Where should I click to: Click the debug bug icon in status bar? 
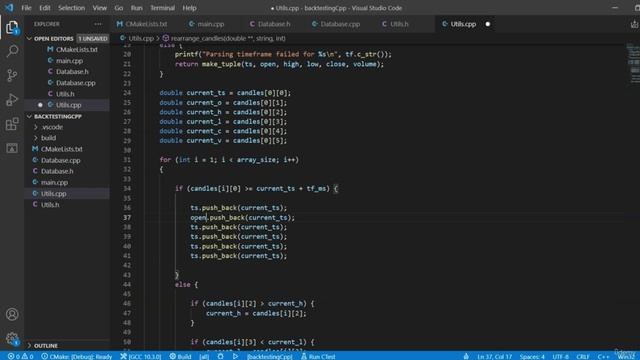coord(220,356)
